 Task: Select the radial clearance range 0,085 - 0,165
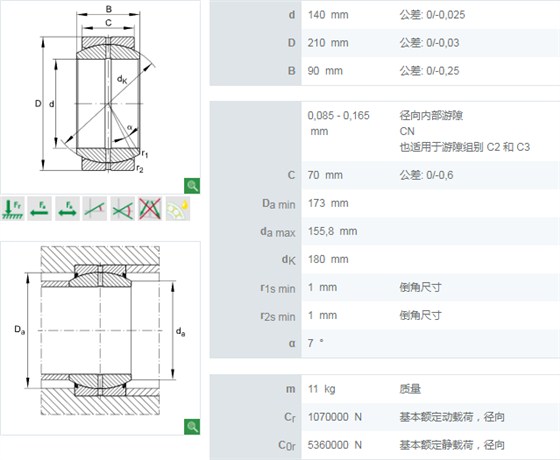339,115
